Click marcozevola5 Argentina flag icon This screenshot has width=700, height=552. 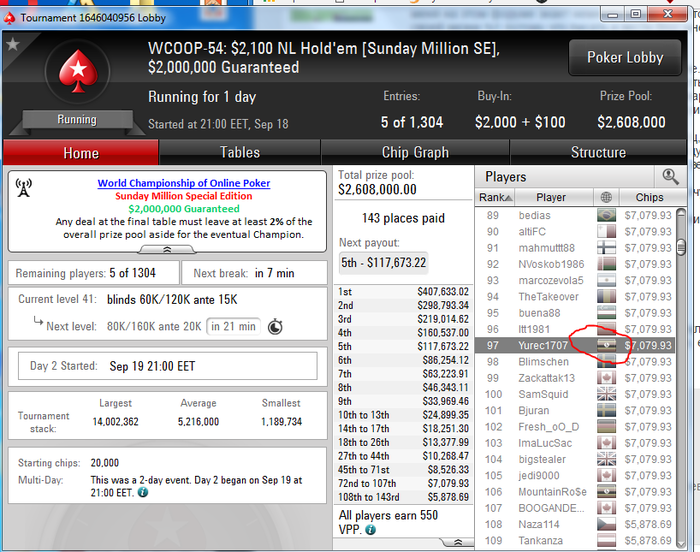coord(606,280)
